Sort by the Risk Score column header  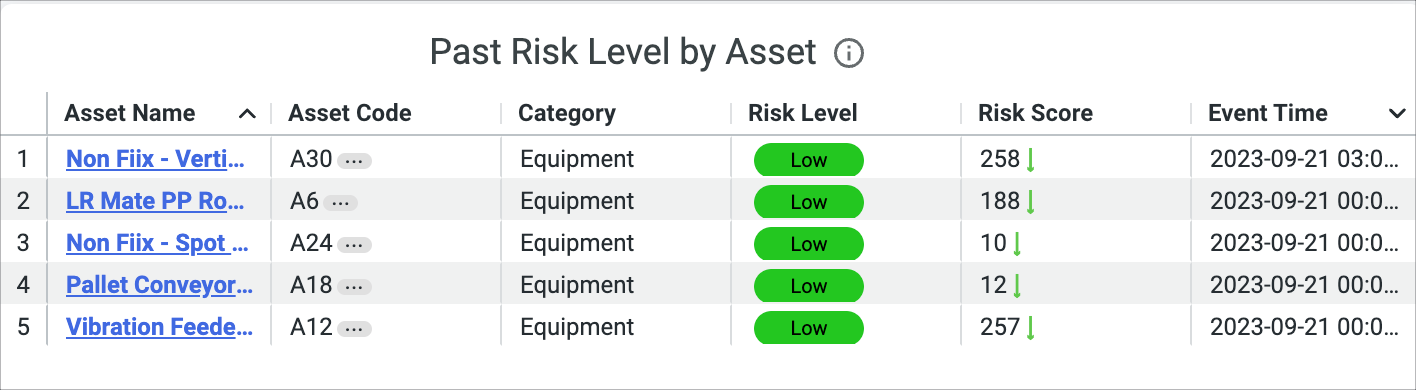click(1035, 113)
